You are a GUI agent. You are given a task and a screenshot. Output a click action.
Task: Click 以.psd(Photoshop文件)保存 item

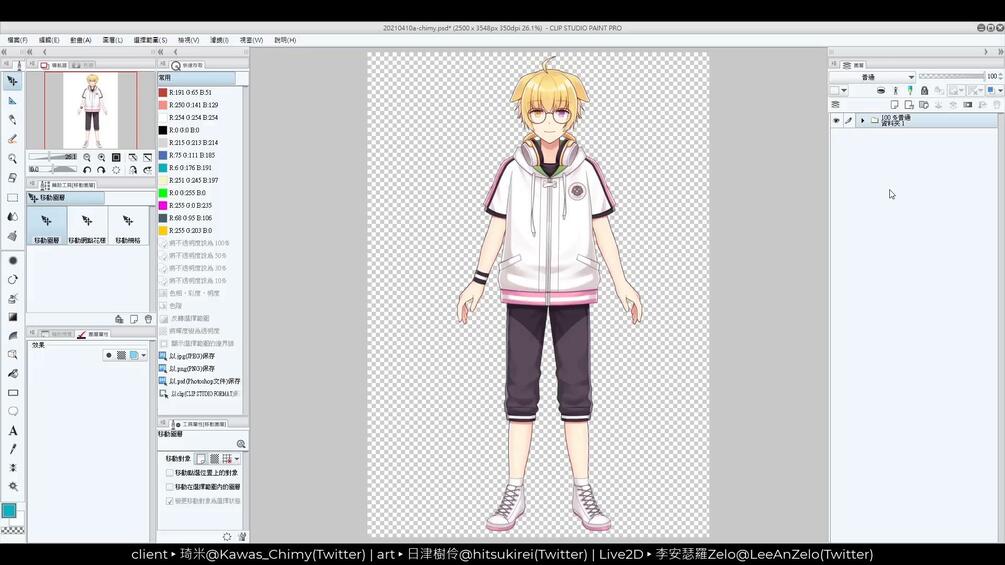pos(200,381)
